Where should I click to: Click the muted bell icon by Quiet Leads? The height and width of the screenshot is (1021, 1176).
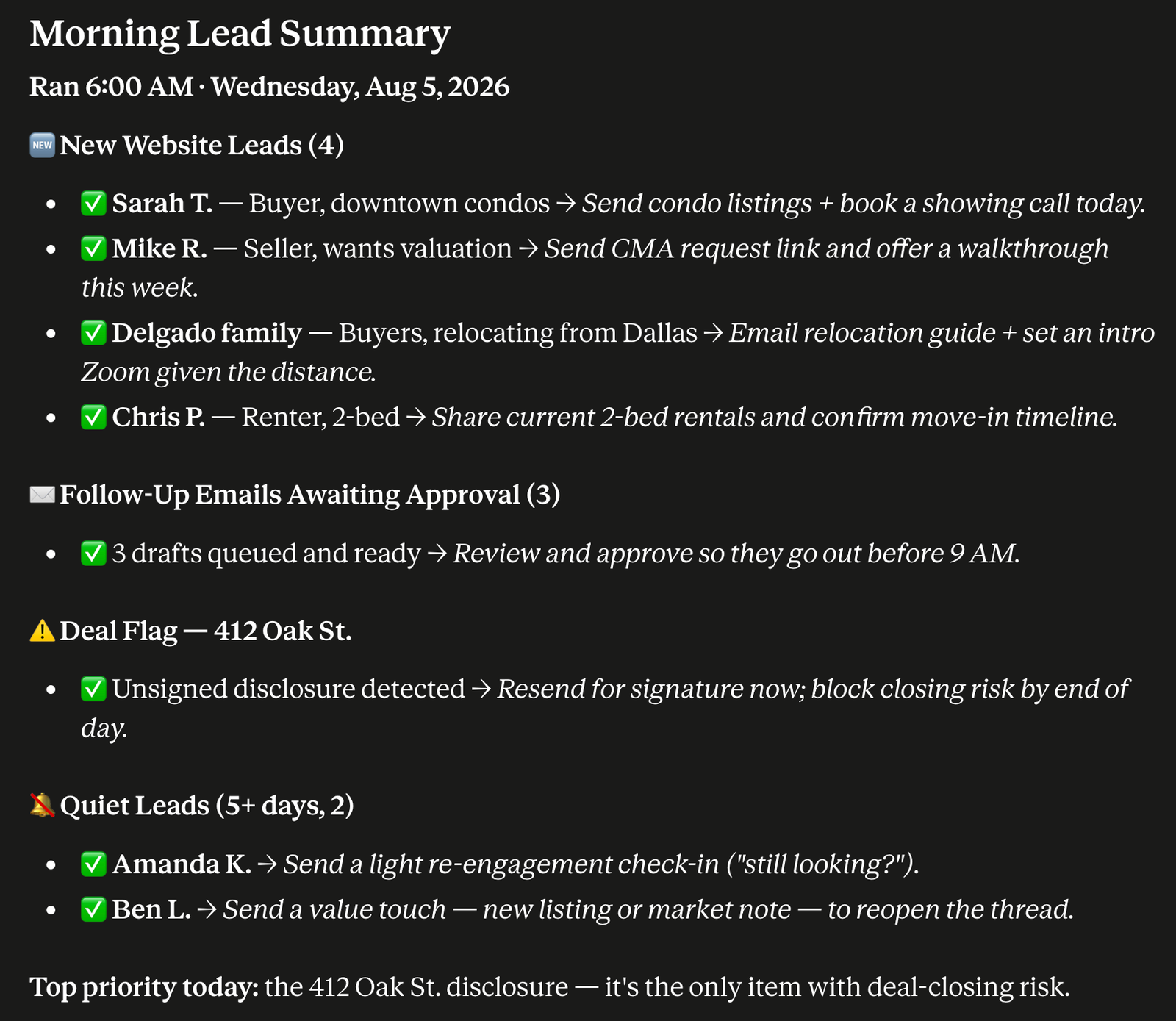[x=42, y=806]
